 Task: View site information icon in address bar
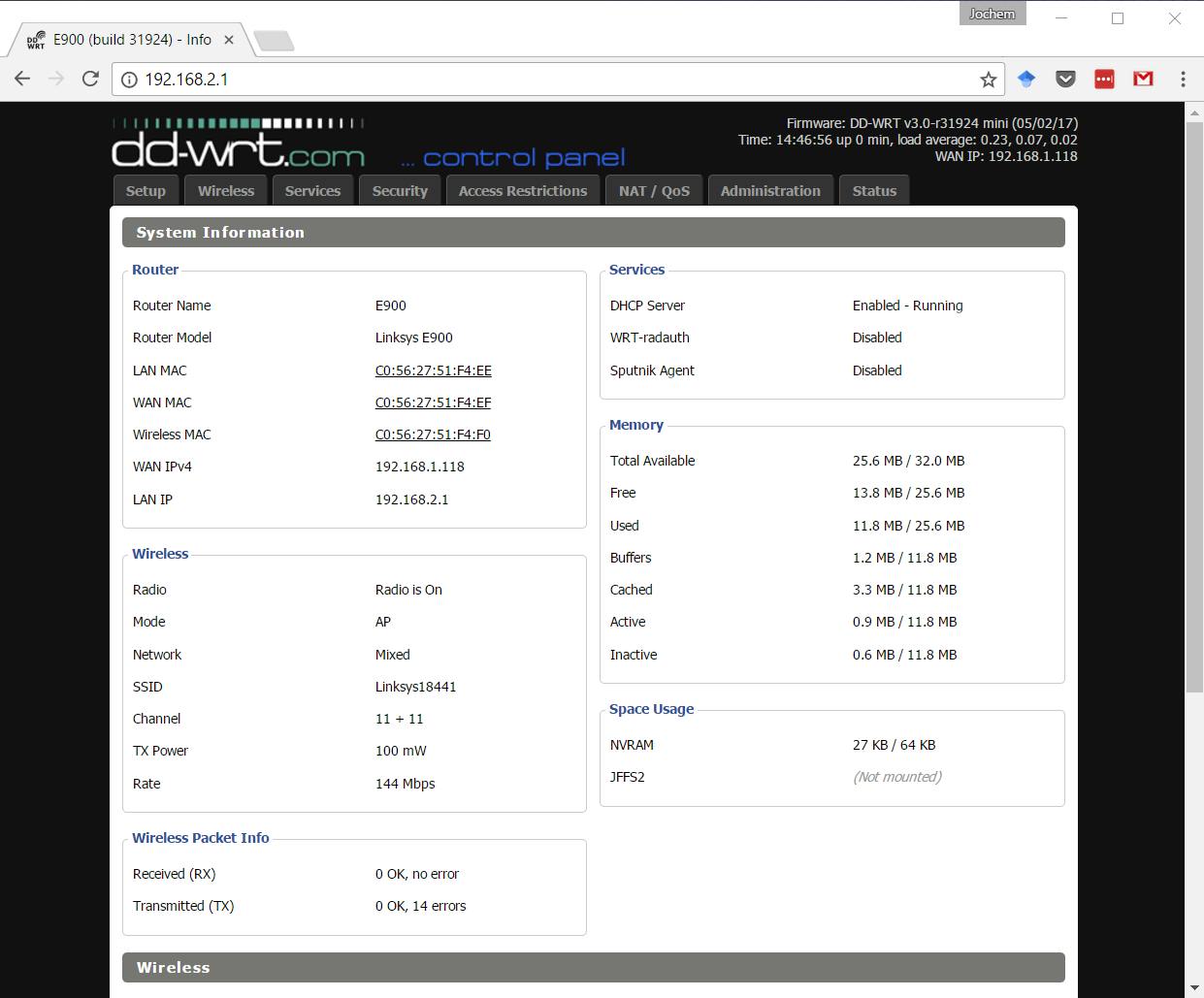(x=129, y=80)
